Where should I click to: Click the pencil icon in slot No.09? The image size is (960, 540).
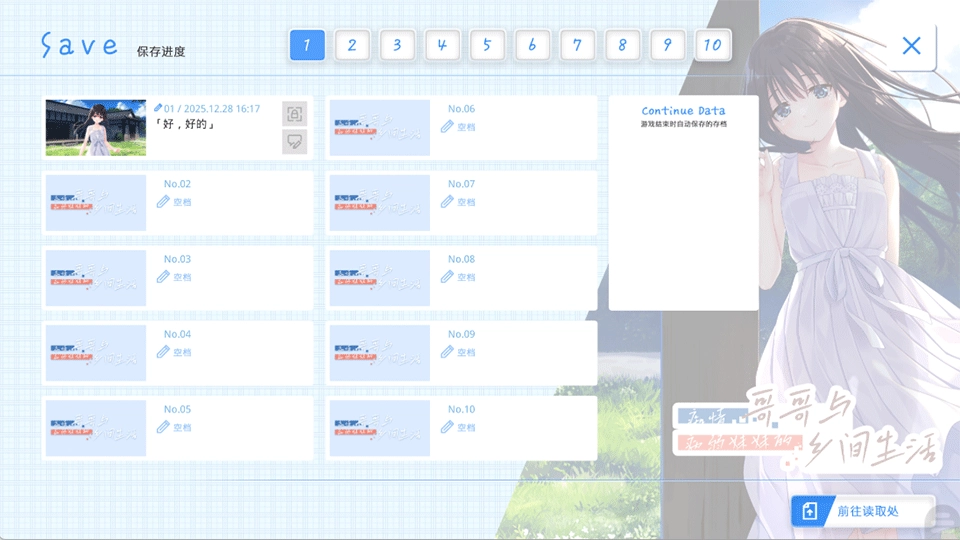[447, 352]
